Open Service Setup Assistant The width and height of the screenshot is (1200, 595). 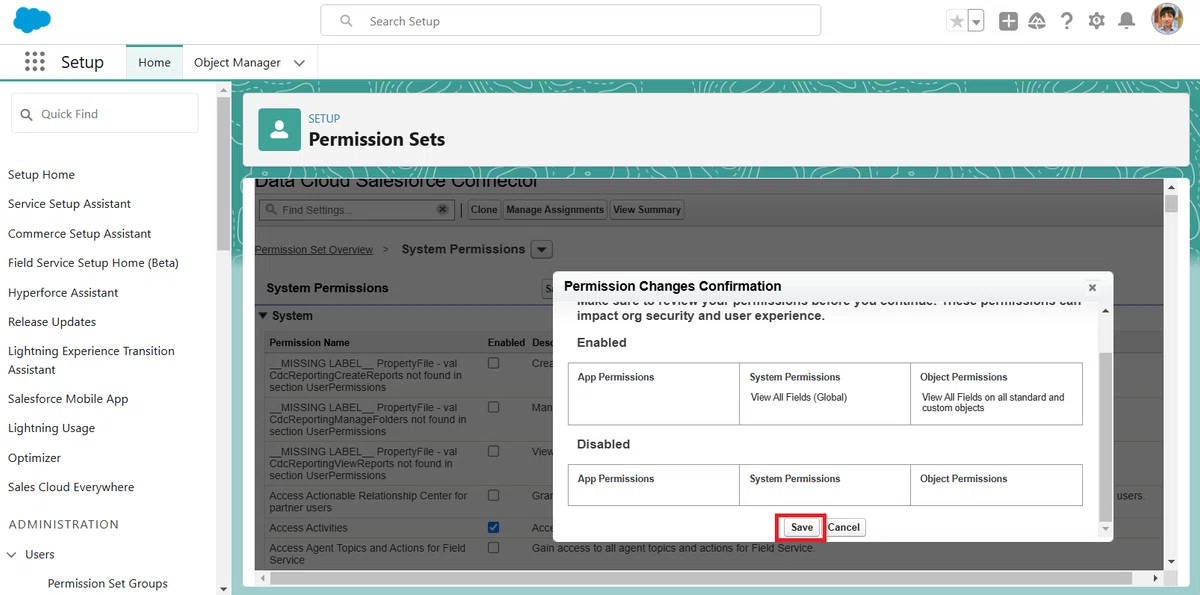pos(69,204)
